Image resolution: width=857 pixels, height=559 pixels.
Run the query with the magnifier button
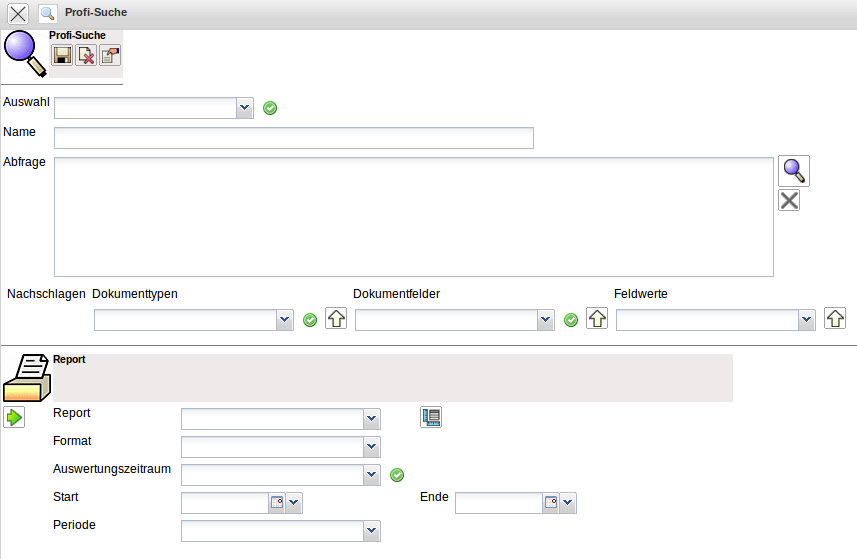tap(794, 171)
